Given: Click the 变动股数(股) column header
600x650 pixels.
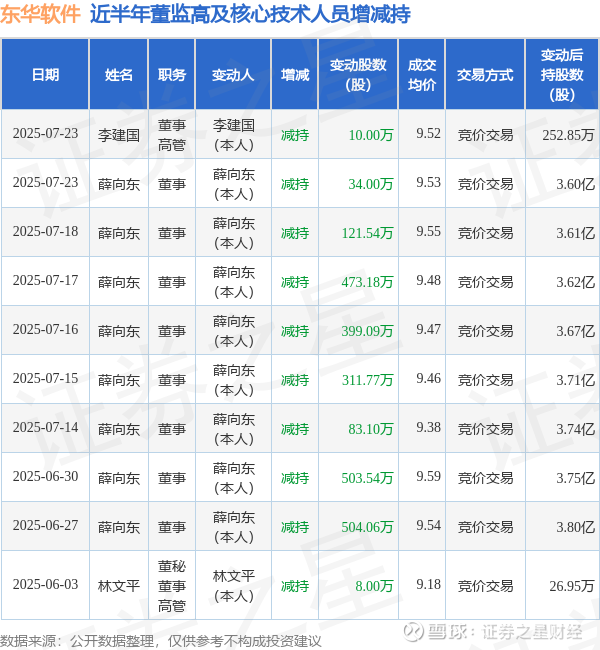Looking at the screenshot, I should 358,75.
